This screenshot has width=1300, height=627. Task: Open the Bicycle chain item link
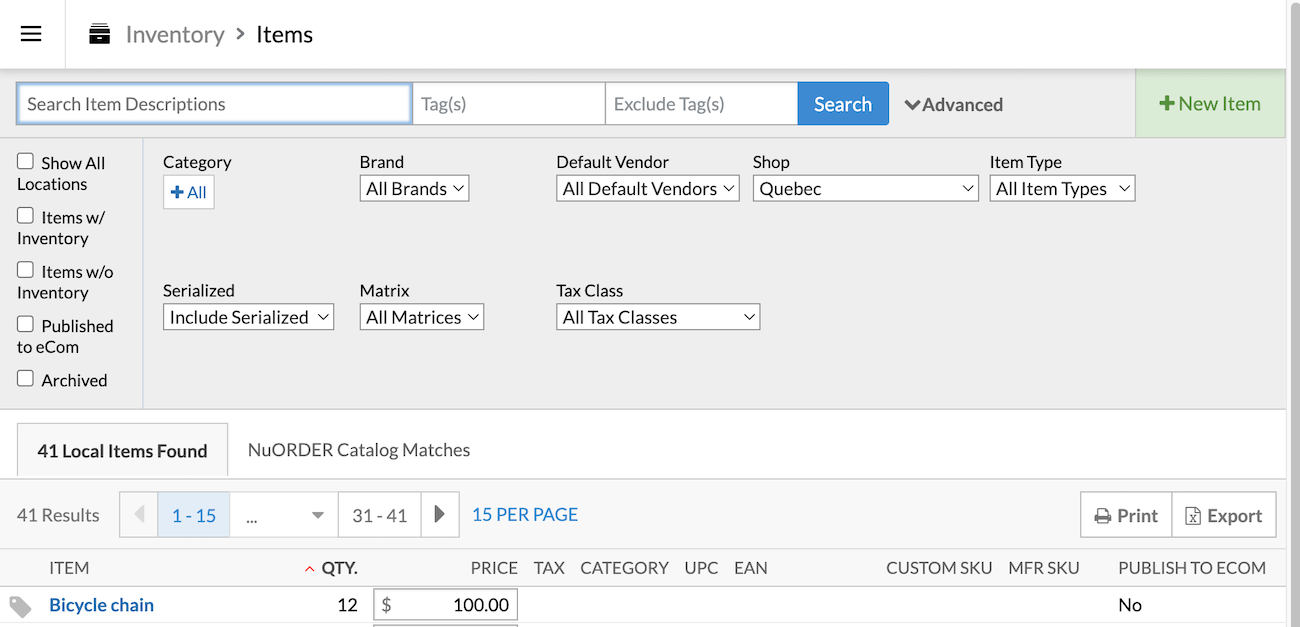(x=101, y=605)
